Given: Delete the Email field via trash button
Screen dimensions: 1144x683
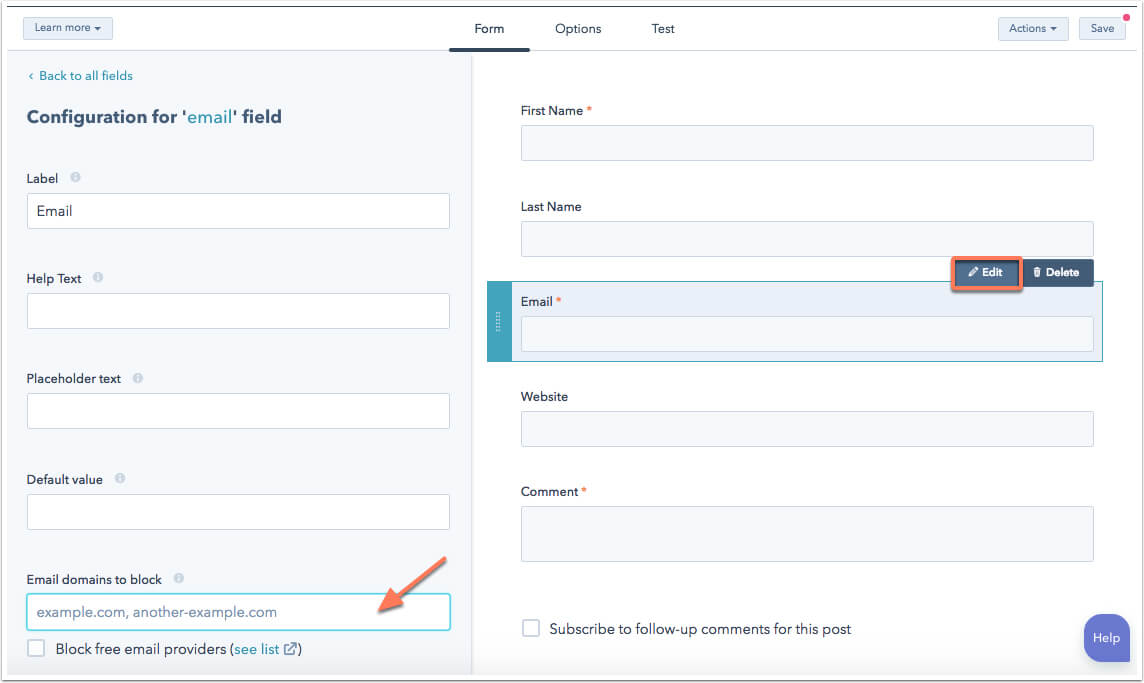Looking at the screenshot, I should [x=1056, y=272].
